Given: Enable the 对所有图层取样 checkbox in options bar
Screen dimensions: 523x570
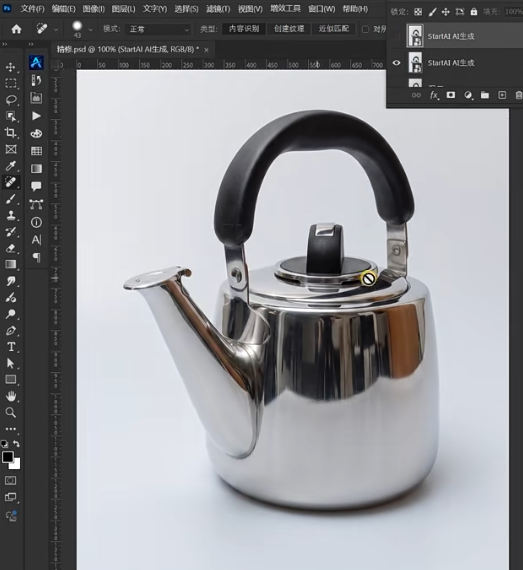Looking at the screenshot, I should [x=365, y=29].
